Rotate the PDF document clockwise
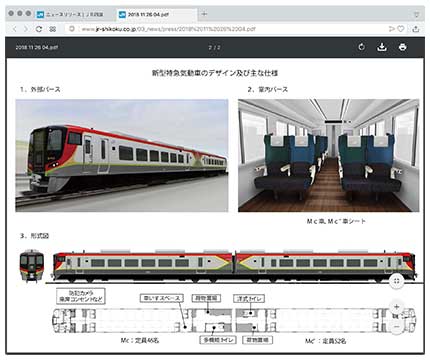Viewport: 430px width, 360px height. (x=362, y=47)
